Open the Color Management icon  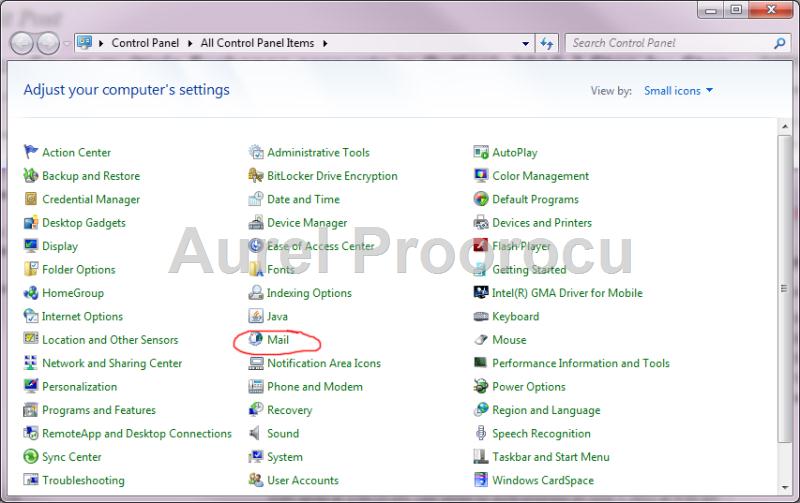tap(481, 175)
